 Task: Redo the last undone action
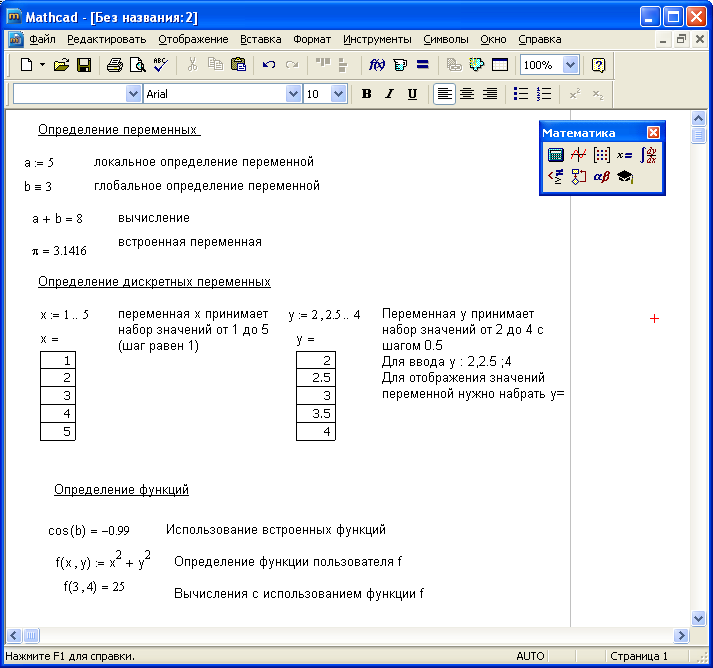pyautogui.click(x=291, y=65)
